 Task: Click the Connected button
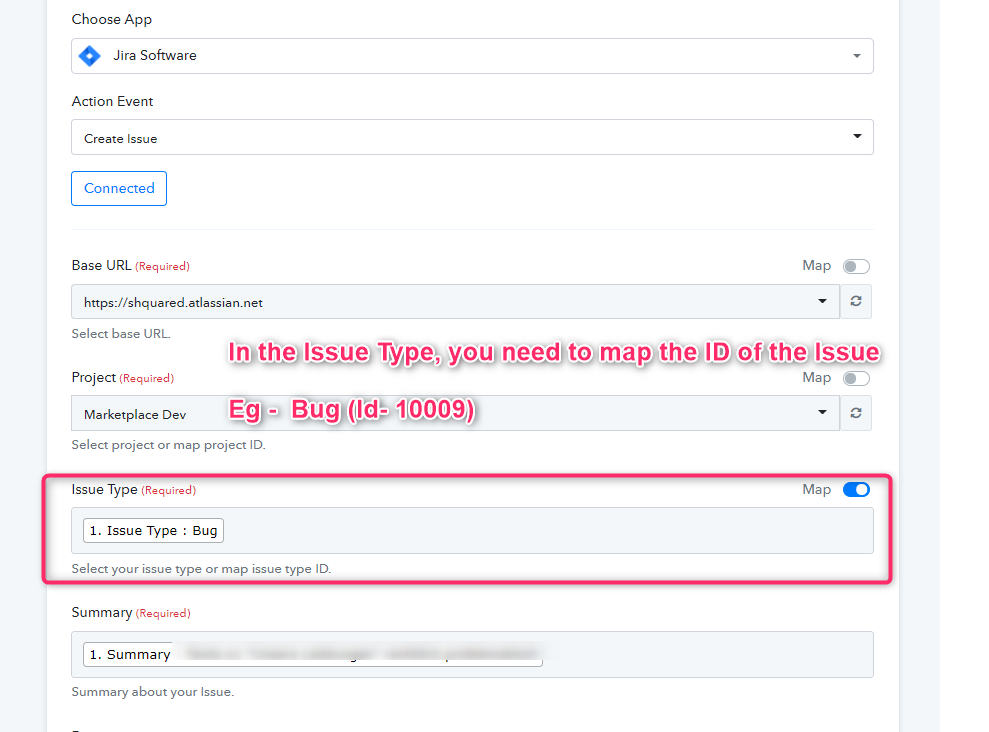coord(119,189)
